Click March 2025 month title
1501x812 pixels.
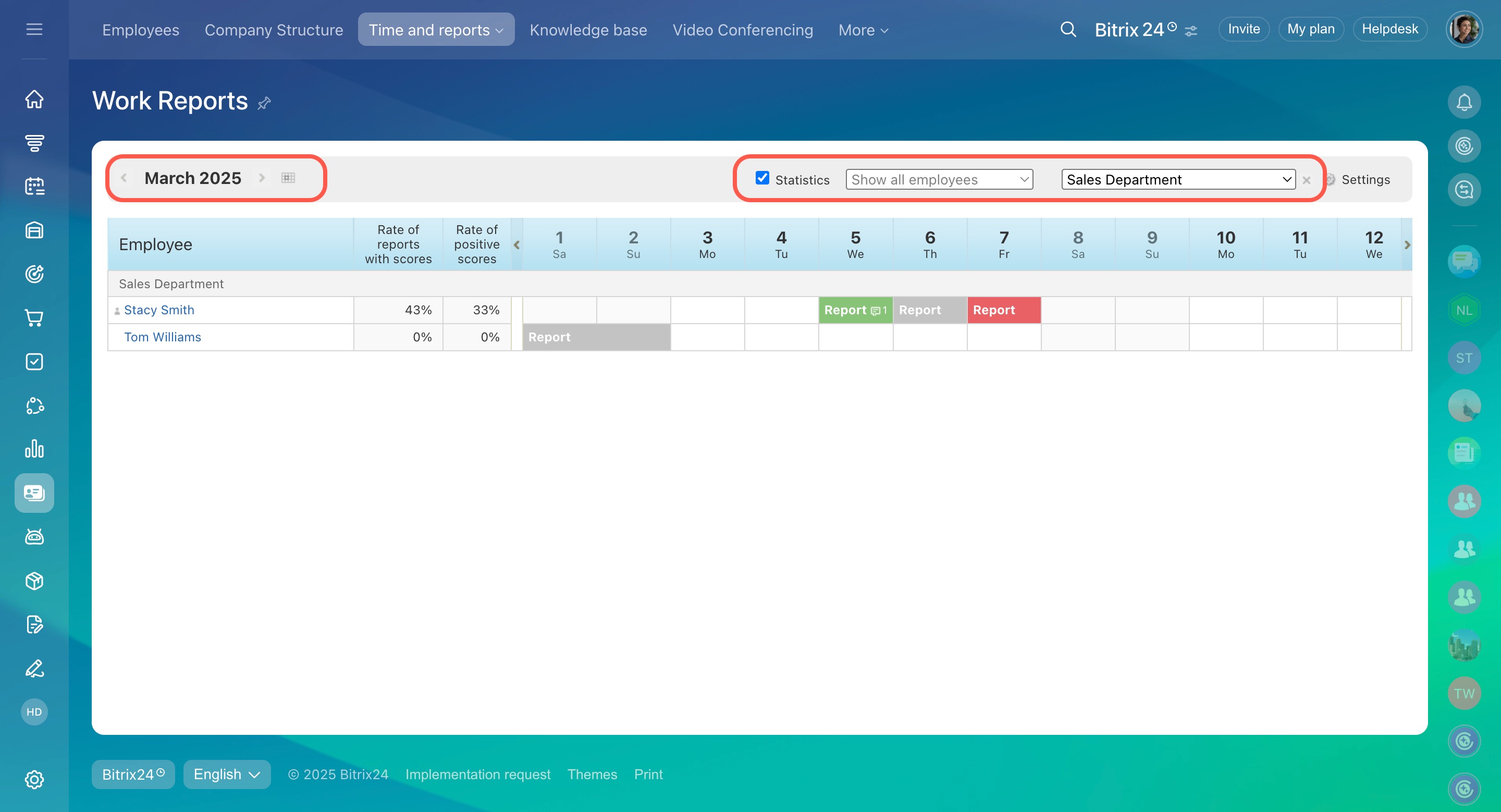[192, 178]
